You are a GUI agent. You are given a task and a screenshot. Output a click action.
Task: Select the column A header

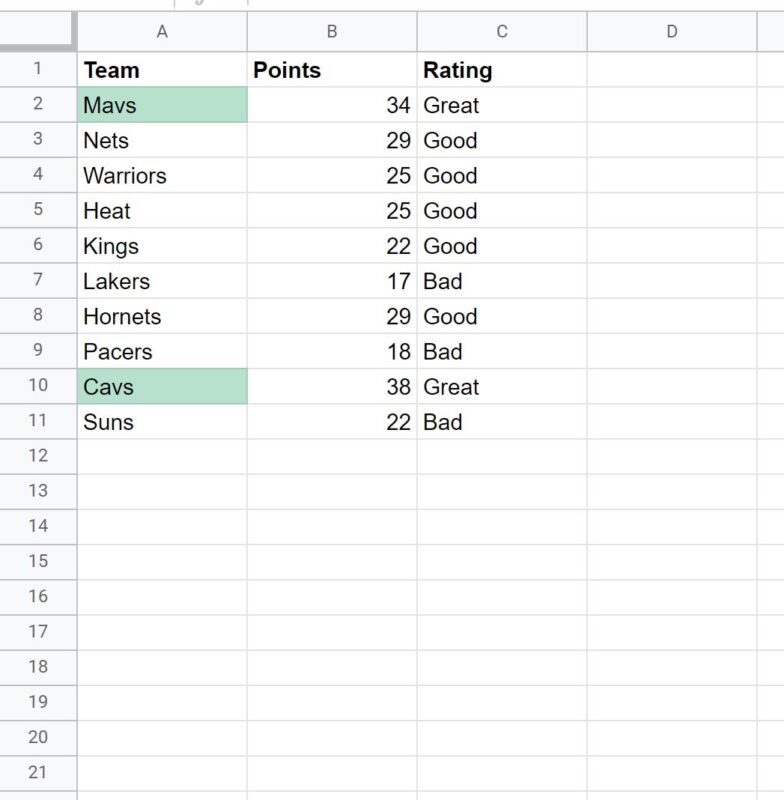[x=162, y=32]
